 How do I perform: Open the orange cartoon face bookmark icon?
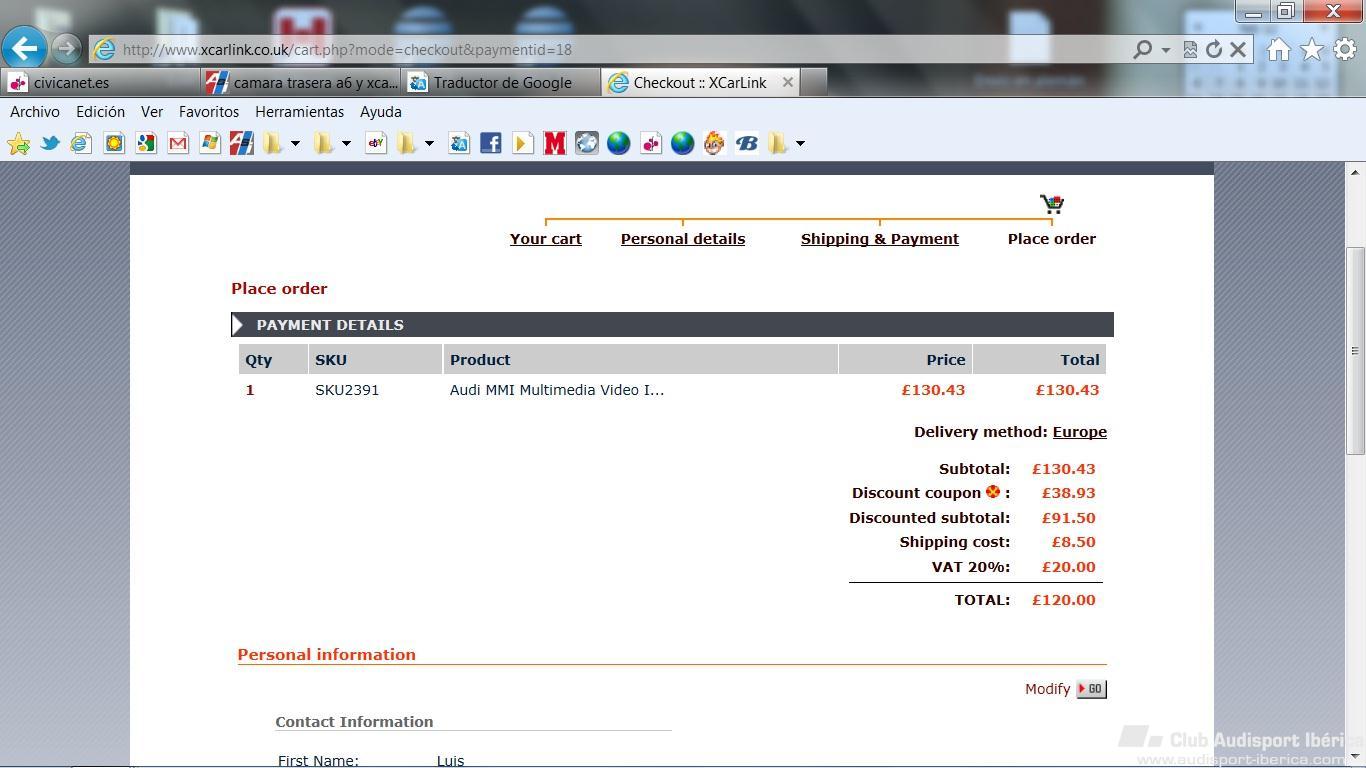tap(714, 143)
